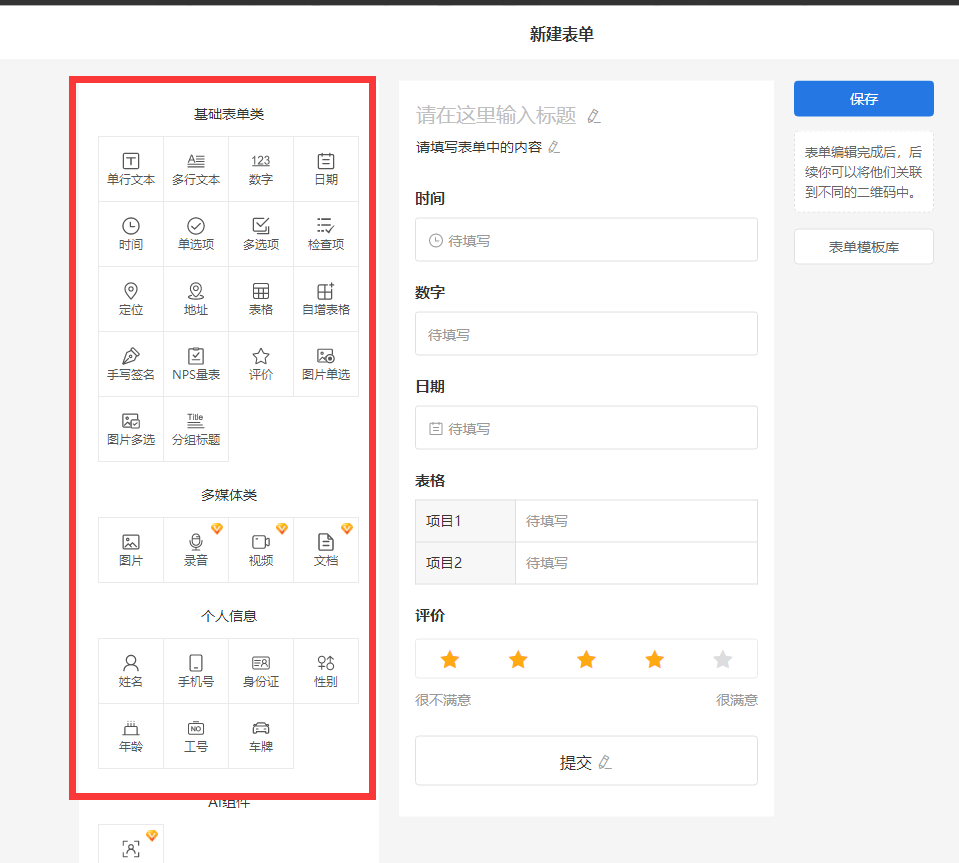Viewport: 959px width, 863px height.
Task: Set the 评价 rating to one star
Action: pos(450,659)
